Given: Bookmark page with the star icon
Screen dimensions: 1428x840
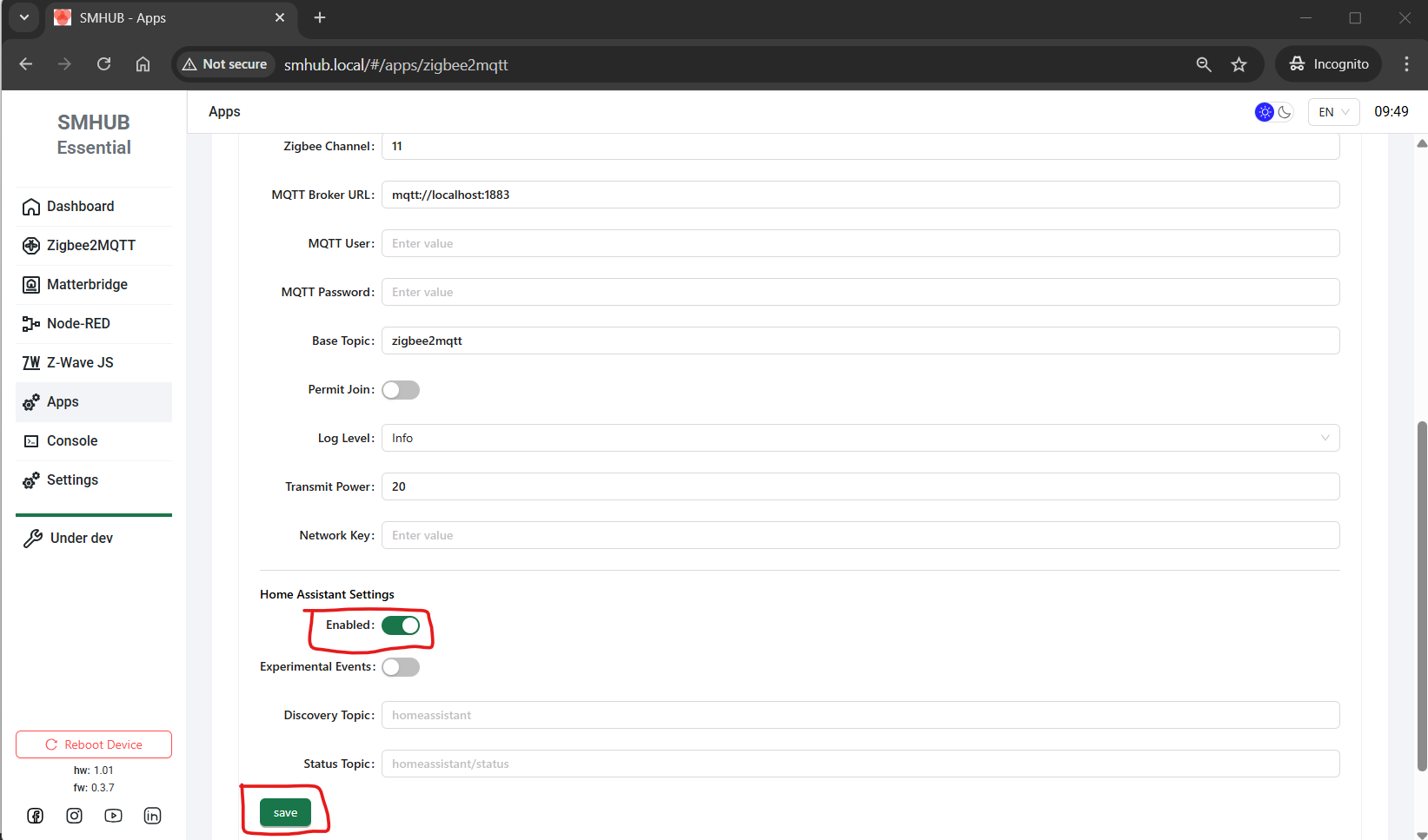Looking at the screenshot, I should coord(1239,64).
